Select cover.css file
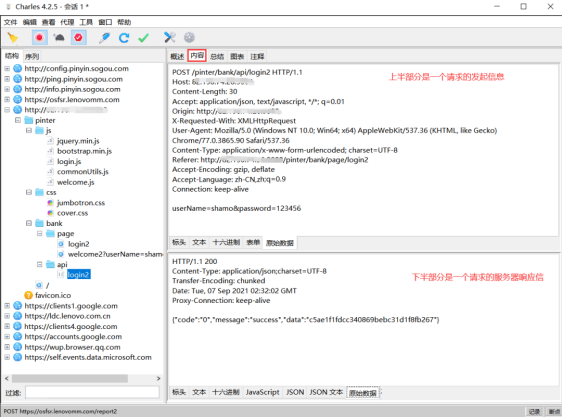Image resolution: width=562 pixels, height=417 pixels. click(72, 213)
